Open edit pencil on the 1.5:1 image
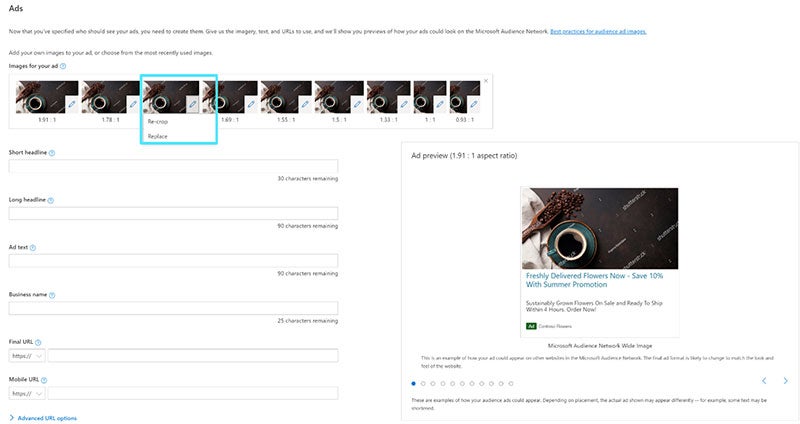Screen dimensions: 800x424 click(x=358, y=104)
